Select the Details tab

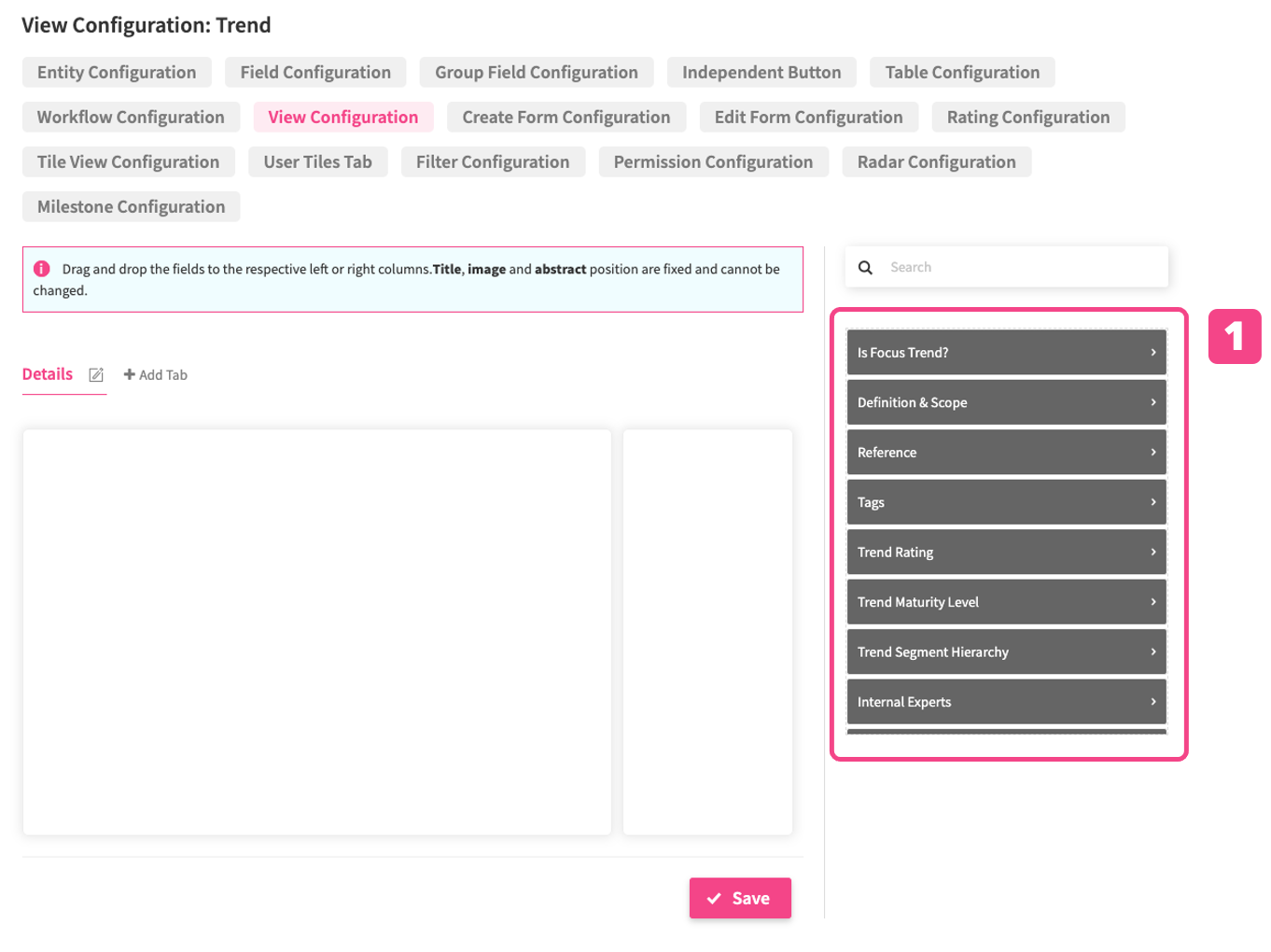pyautogui.click(x=48, y=374)
